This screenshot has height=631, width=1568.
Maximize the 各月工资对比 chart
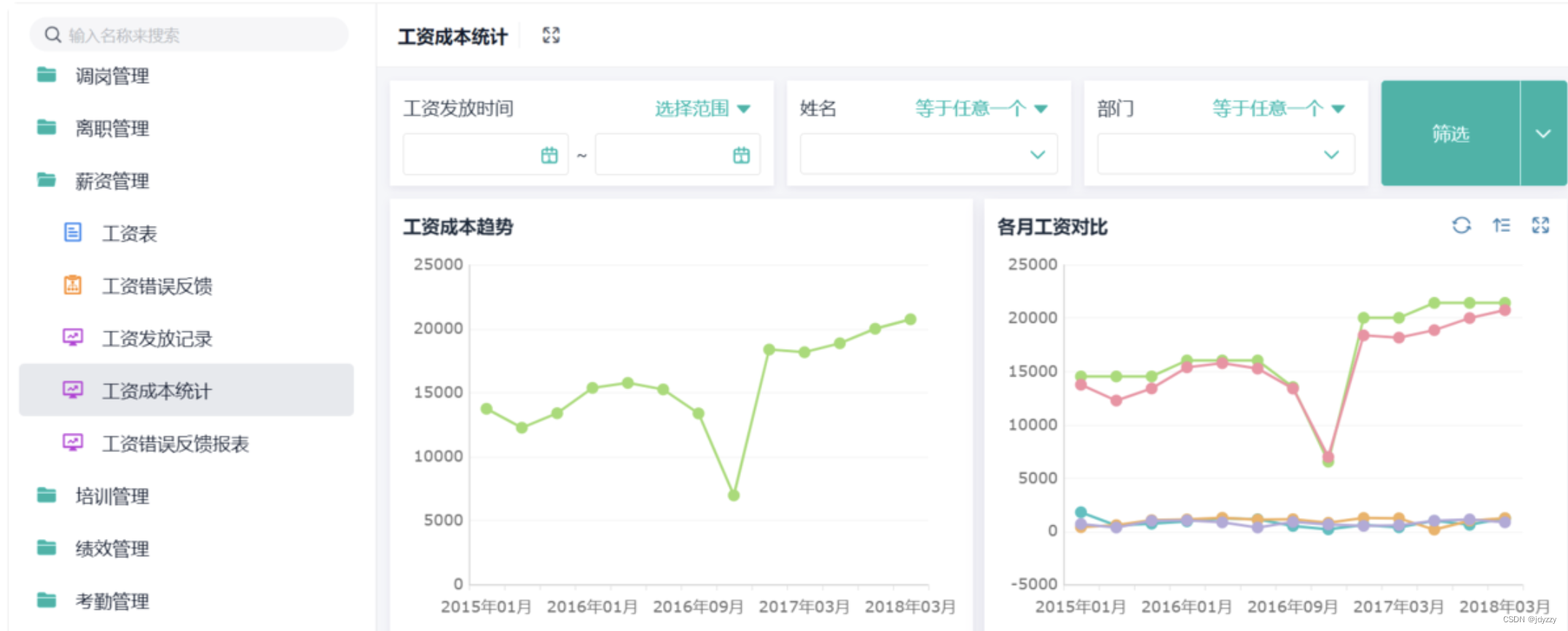pyautogui.click(x=1540, y=225)
